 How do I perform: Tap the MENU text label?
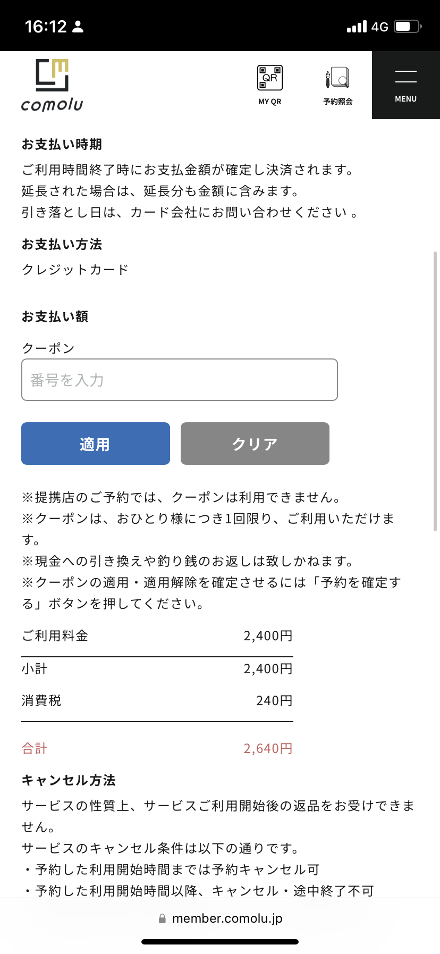coord(406,99)
